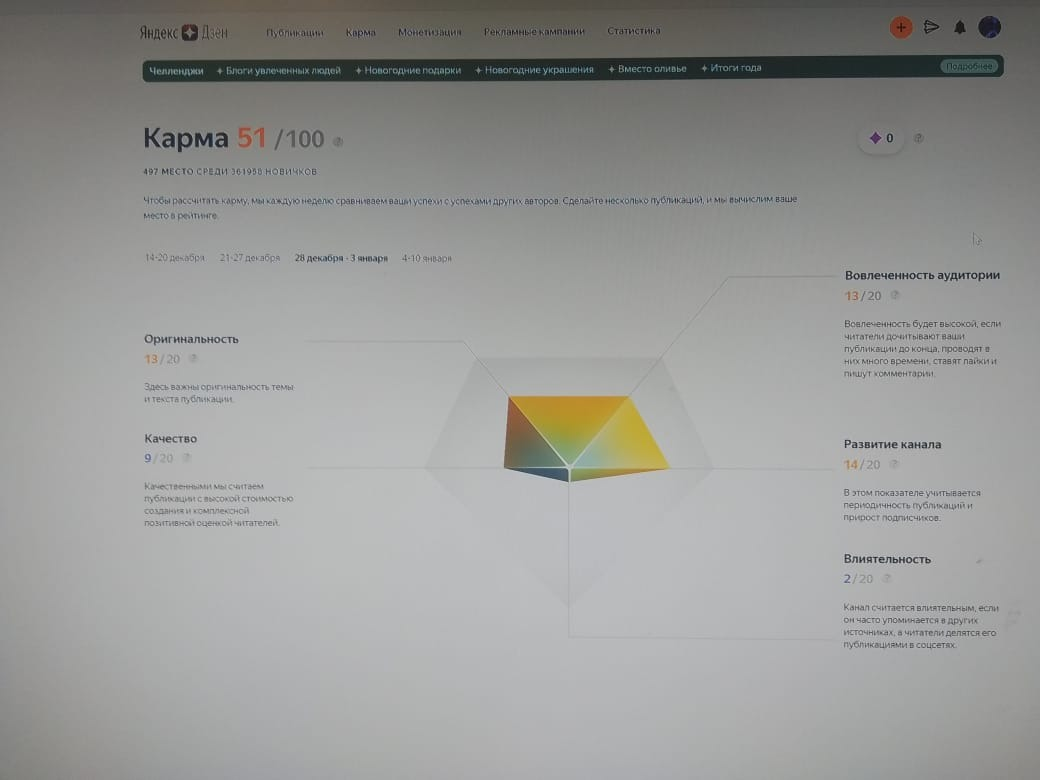Click help icon next to Karma score
Viewport: 1040px width, 780px height.
coord(338,141)
